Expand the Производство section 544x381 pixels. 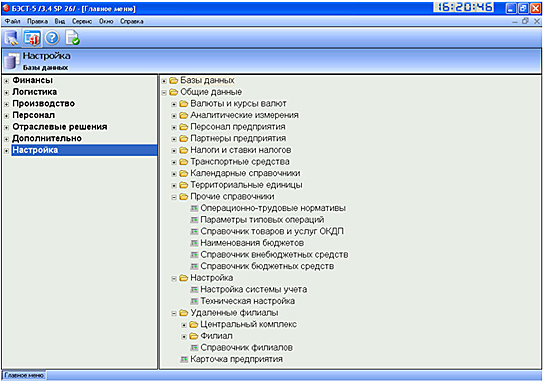[x=6, y=104]
